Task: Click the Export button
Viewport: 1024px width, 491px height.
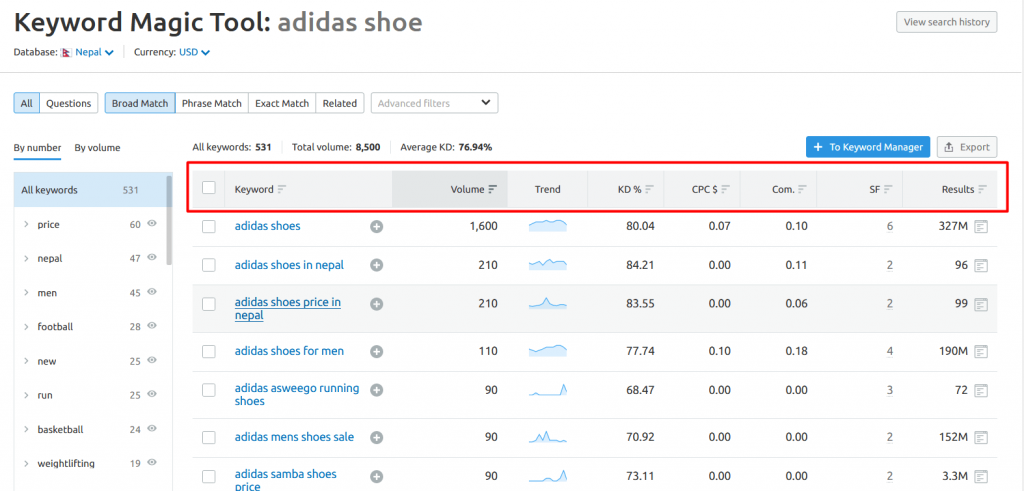Action: (x=967, y=147)
